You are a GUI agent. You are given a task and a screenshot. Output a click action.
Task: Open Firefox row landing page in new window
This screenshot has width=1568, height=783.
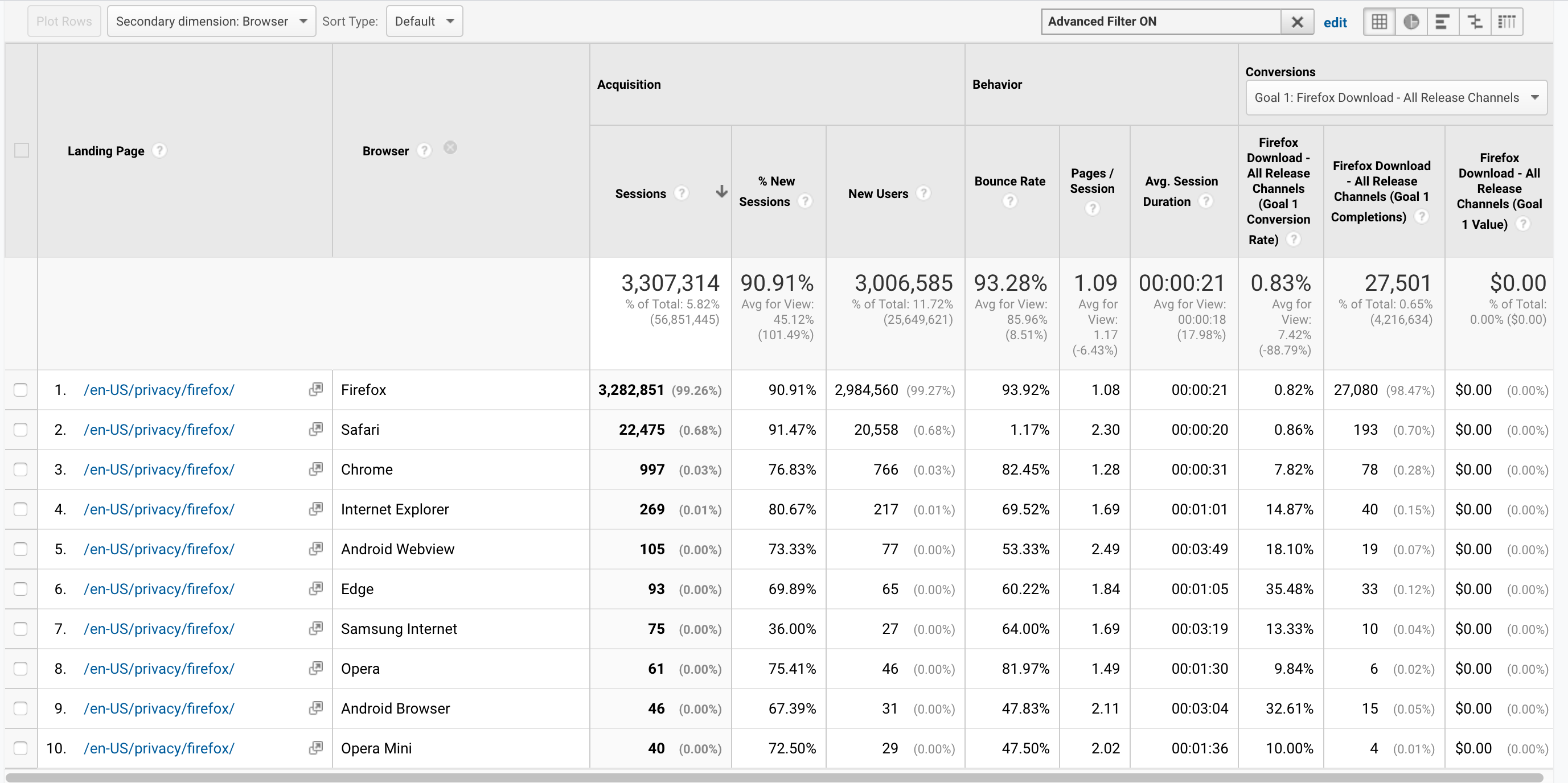pos(315,389)
